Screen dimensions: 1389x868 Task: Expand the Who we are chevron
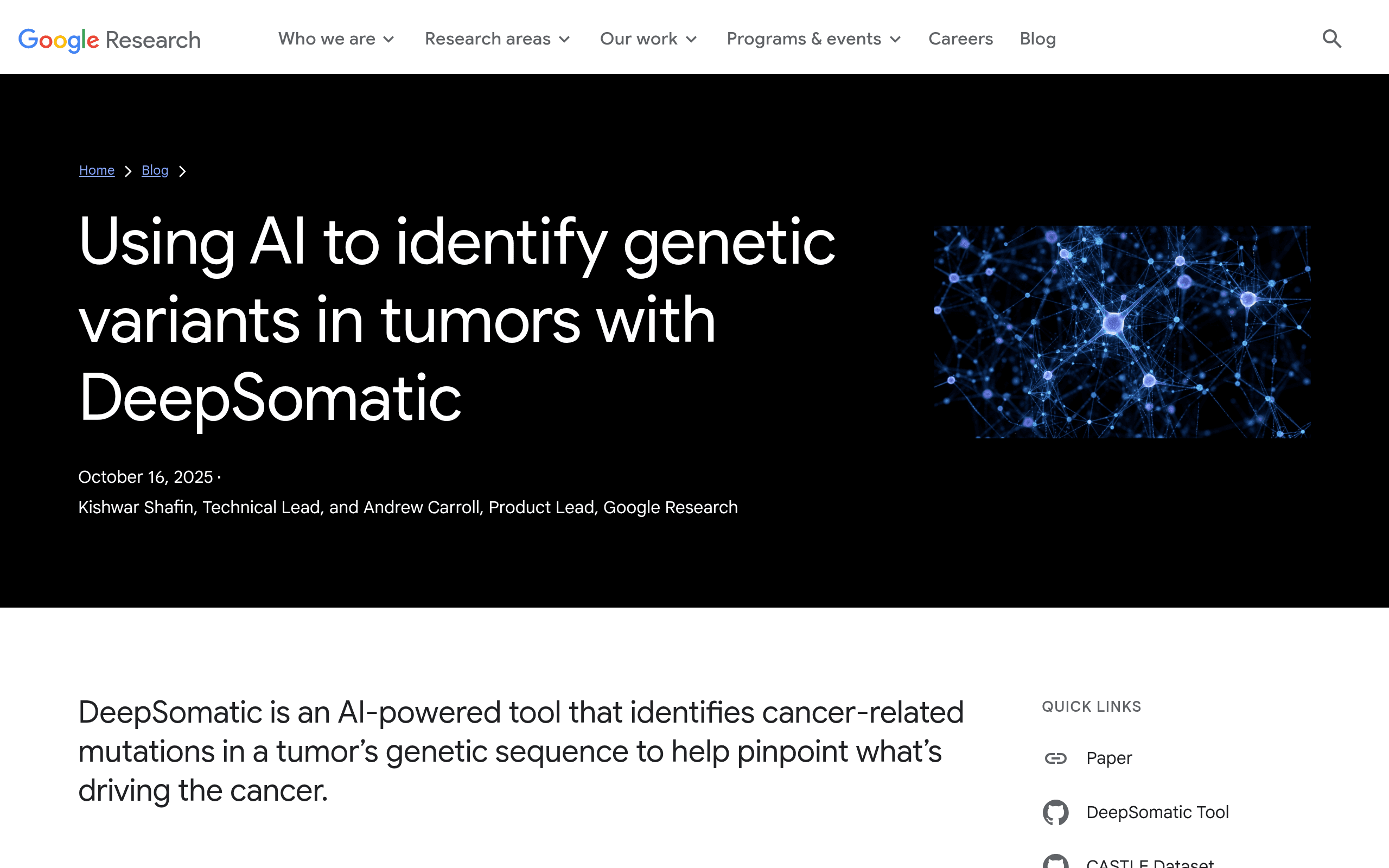[388, 40]
